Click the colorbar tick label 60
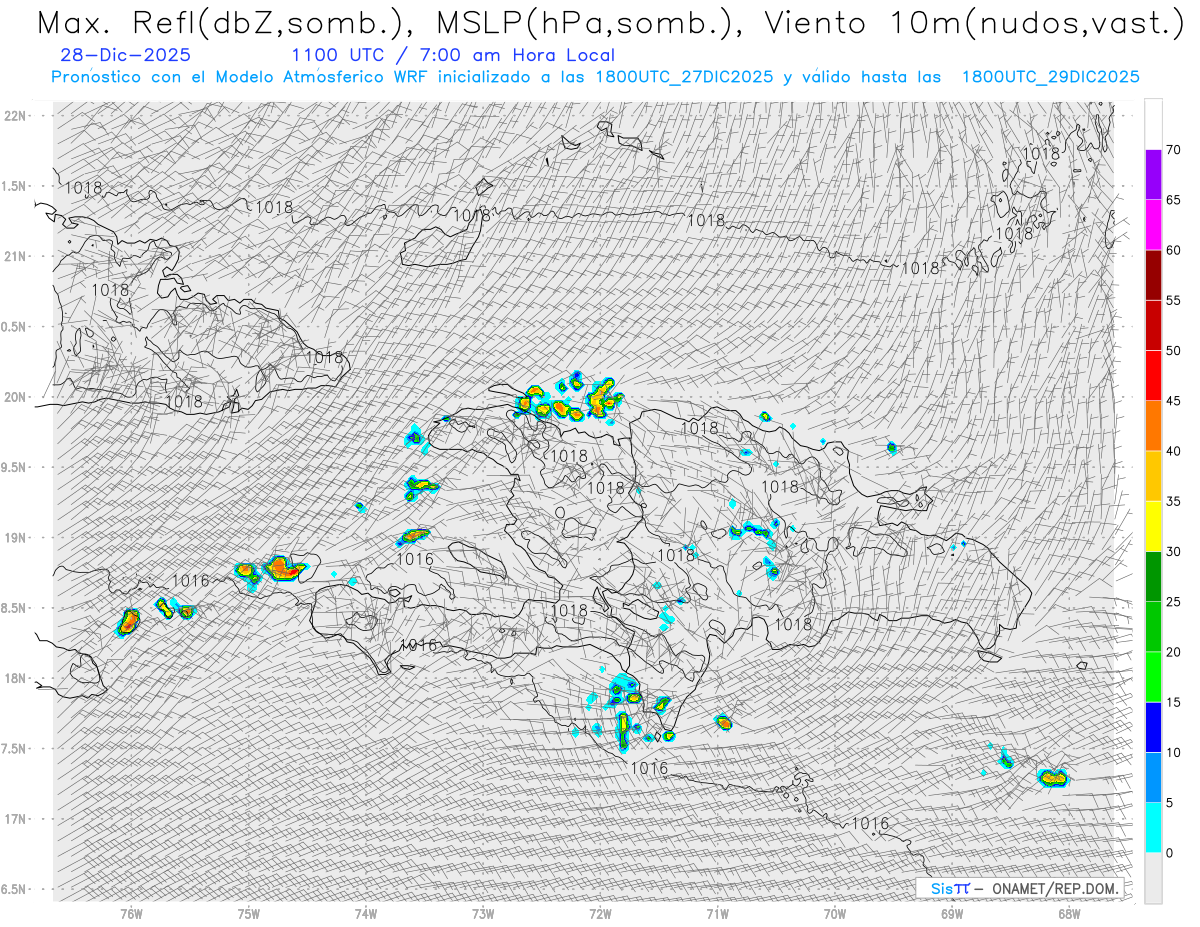Viewport: 1200px width, 927px height. click(x=1173, y=250)
